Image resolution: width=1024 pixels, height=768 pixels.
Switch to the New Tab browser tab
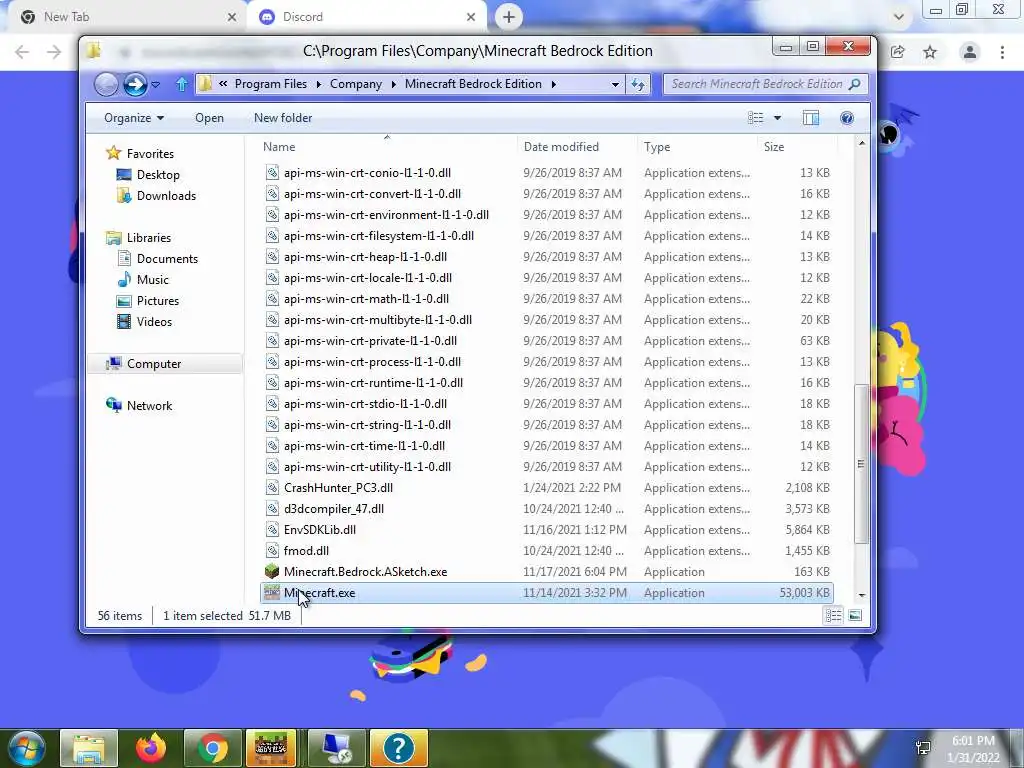(x=124, y=17)
